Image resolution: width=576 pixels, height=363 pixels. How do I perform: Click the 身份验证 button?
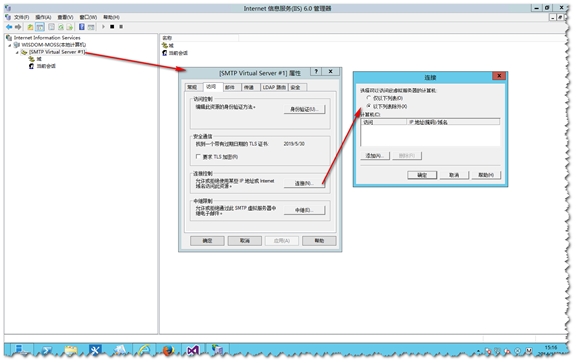304,109
